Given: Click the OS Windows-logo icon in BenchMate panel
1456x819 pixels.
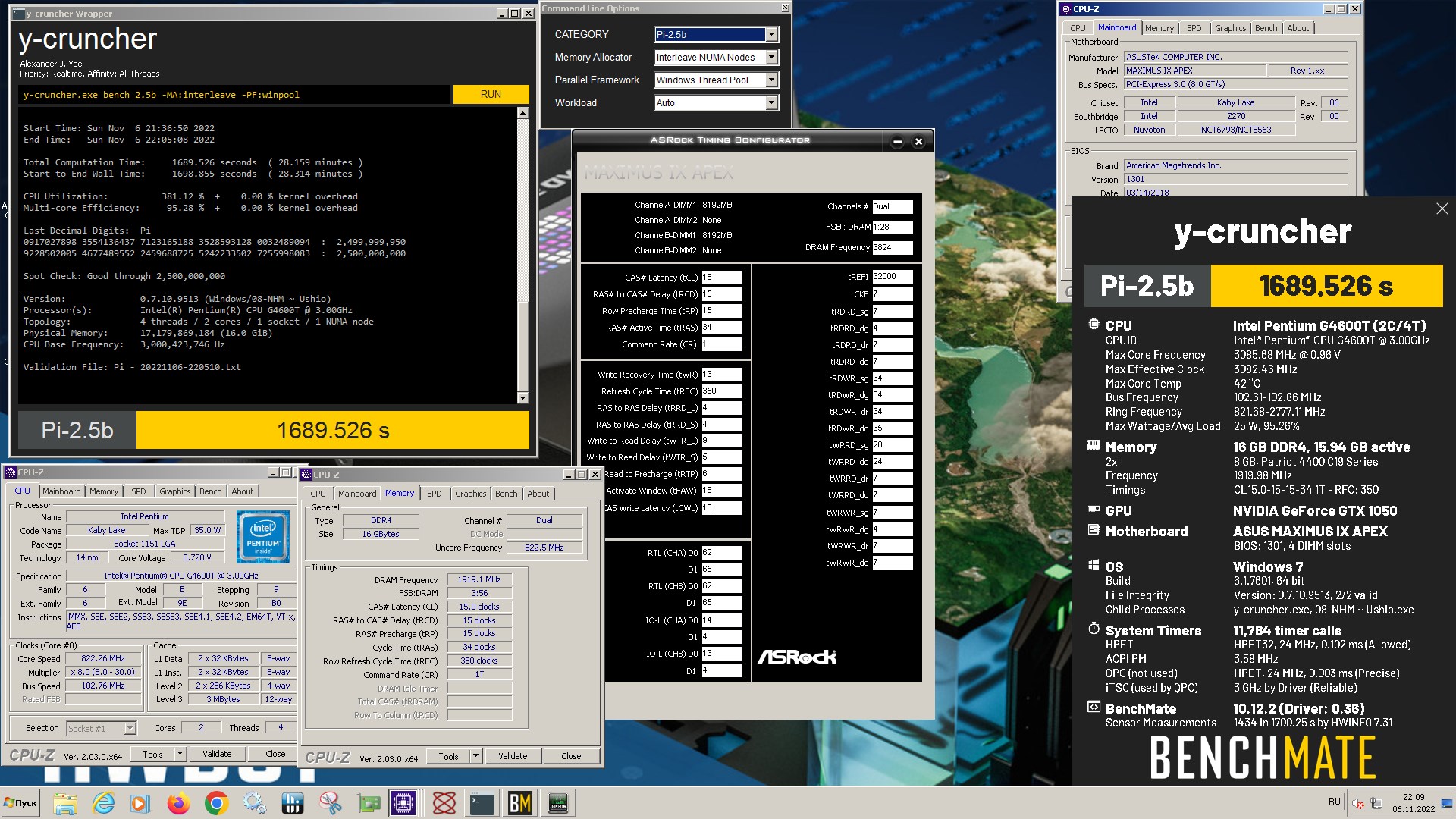Looking at the screenshot, I should (1094, 566).
